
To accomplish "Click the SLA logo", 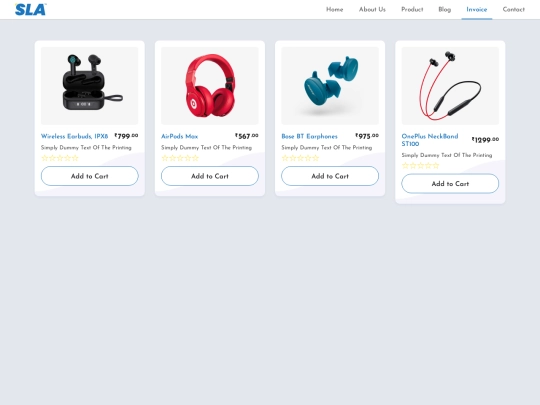I will (x=31, y=10).
